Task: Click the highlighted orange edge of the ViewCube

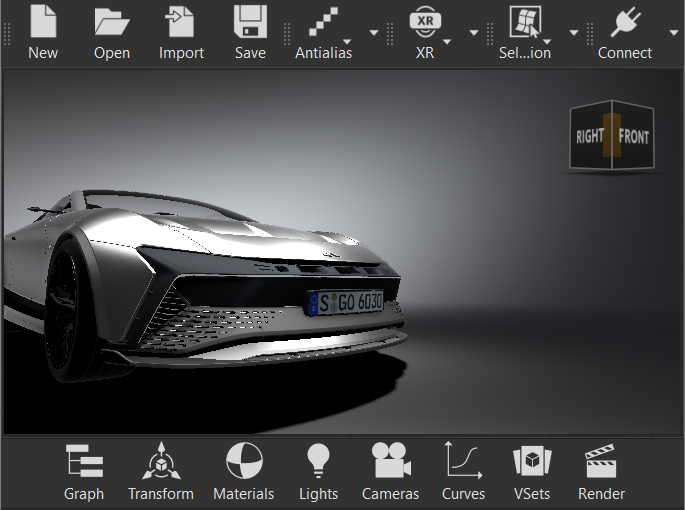Action: (612, 135)
